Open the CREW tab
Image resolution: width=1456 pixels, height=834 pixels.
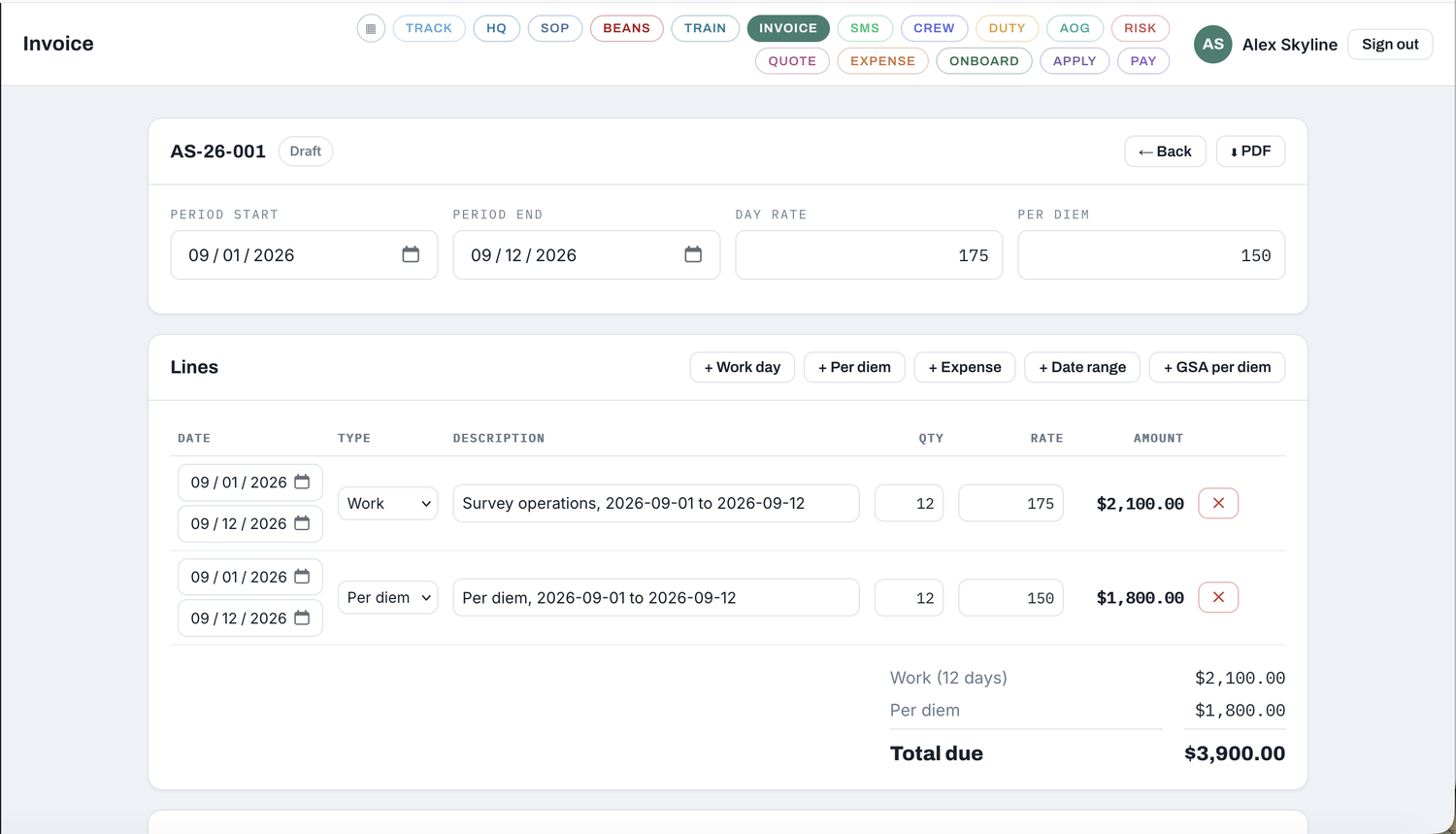[934, 28]
